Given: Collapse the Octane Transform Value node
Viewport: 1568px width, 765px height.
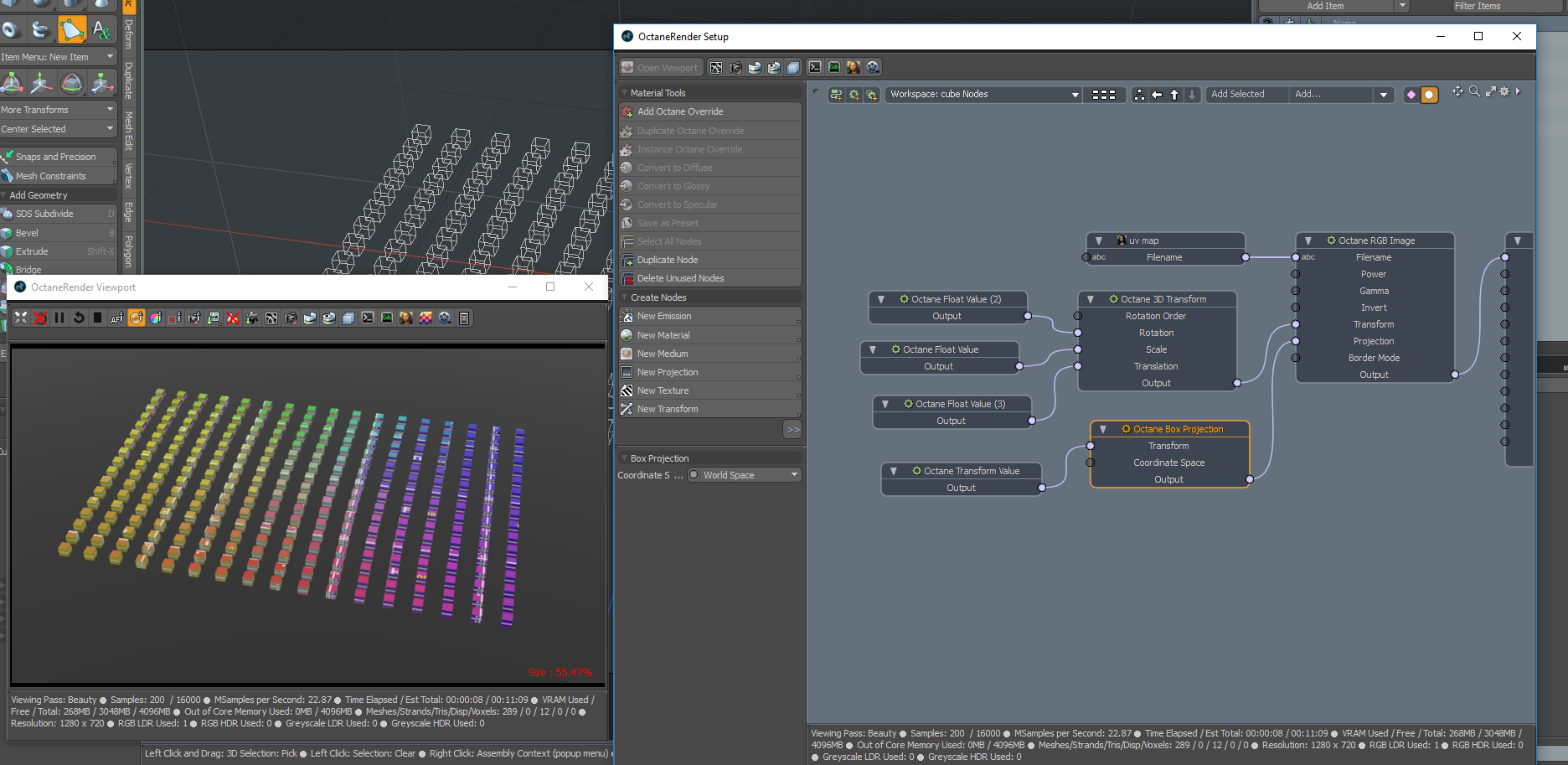Looking at the screenshot, I should pos(894,471).
